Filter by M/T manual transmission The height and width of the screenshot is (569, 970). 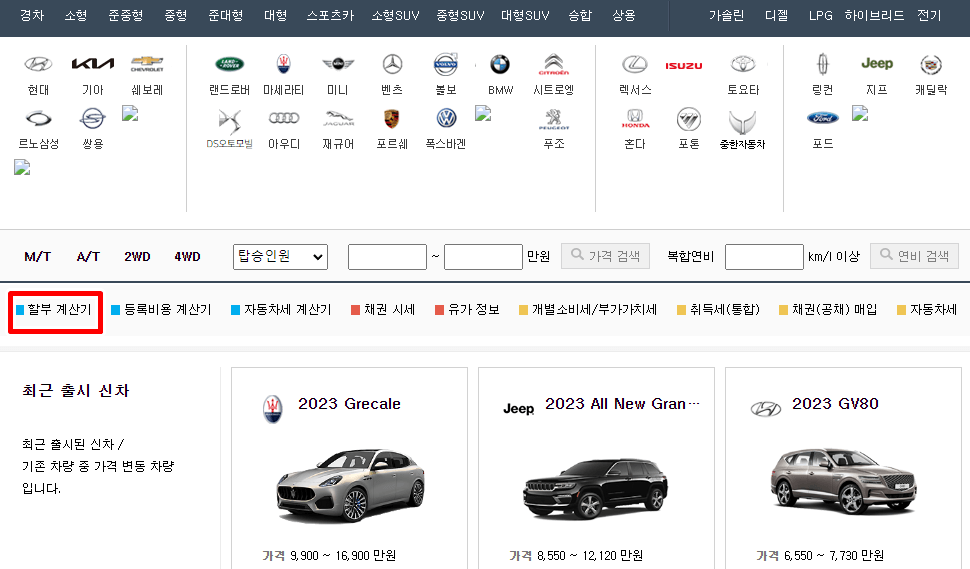pyautogui.click(x=38, y=257)
